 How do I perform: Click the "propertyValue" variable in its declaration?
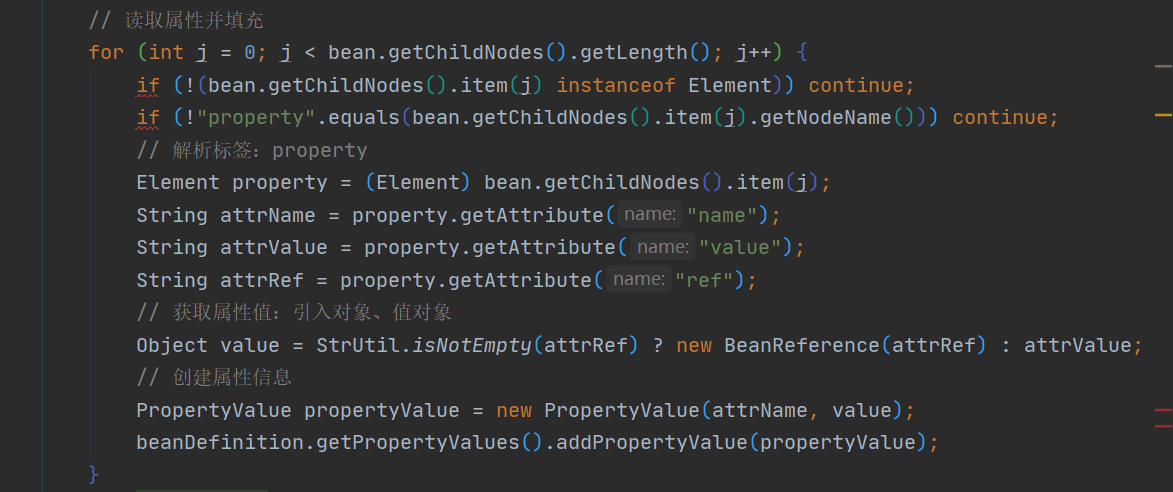click(382, 410)
